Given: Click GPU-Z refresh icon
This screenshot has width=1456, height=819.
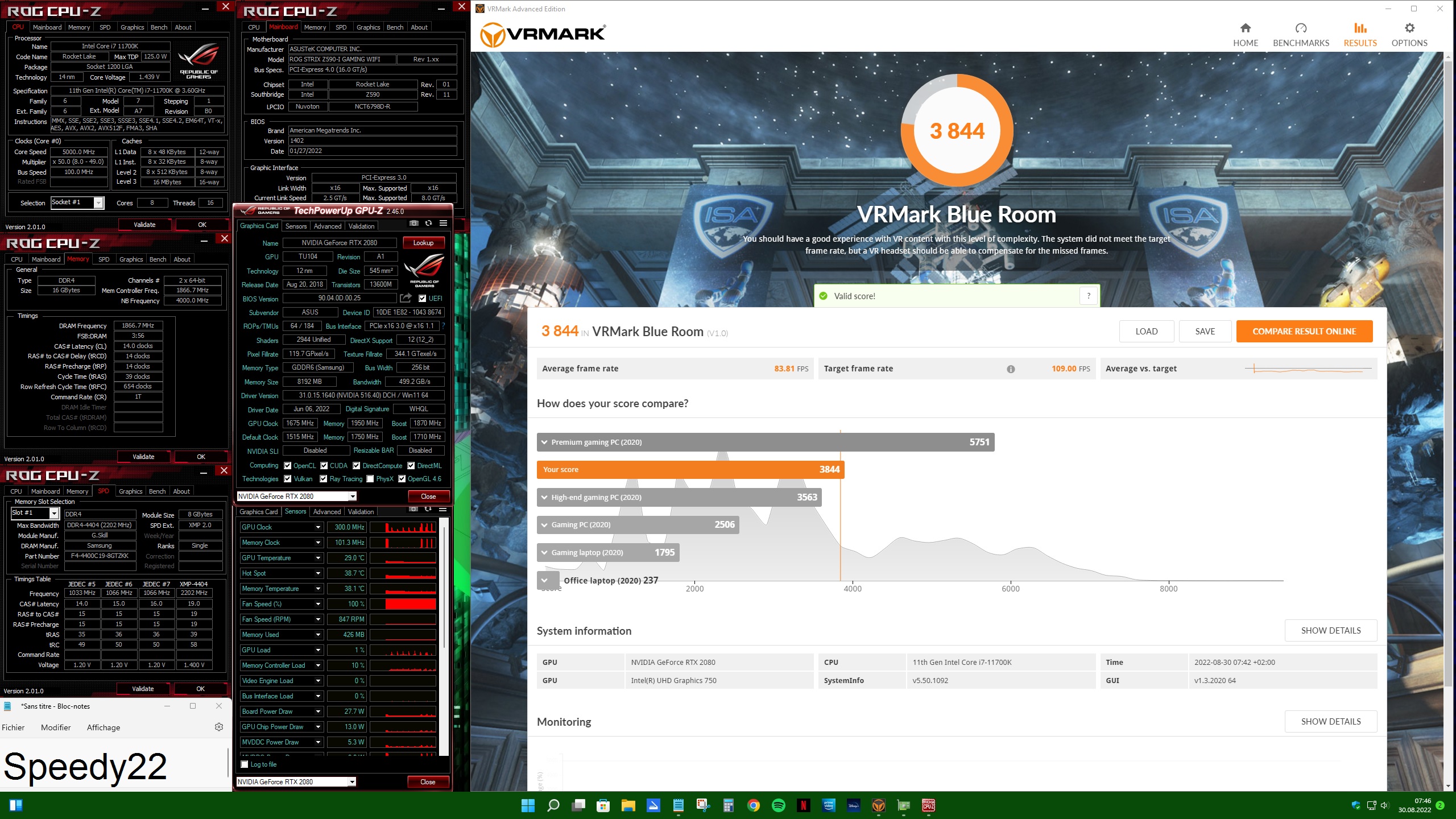Looking at the screenshot, I should [428, 223].
